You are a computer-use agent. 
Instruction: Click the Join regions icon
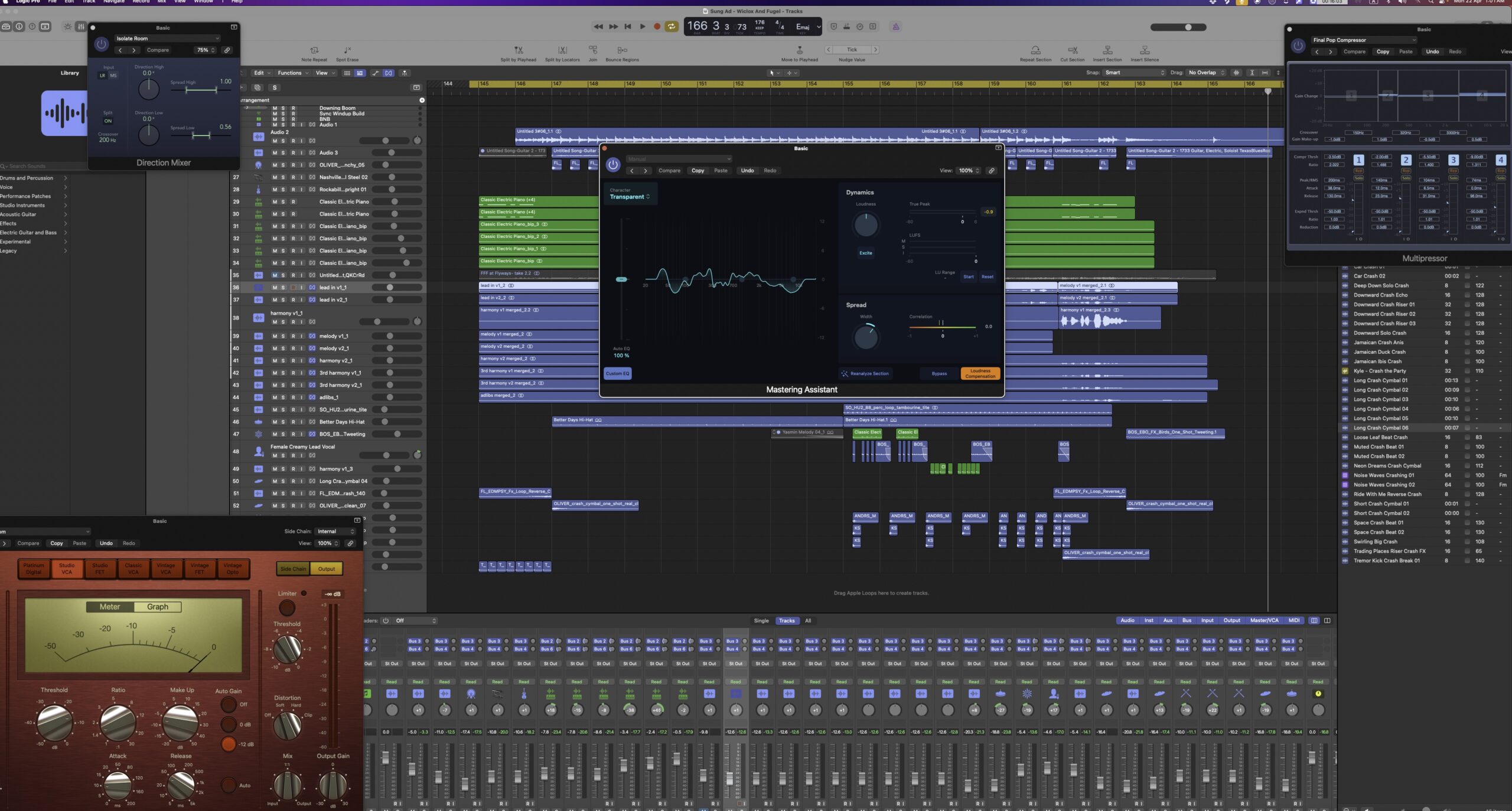pyautogui.click(x=592, y=50)
